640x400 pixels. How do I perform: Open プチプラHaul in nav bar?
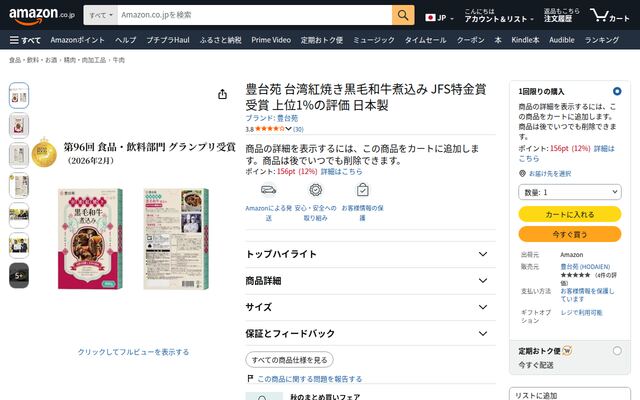click(x=168, y=40)
